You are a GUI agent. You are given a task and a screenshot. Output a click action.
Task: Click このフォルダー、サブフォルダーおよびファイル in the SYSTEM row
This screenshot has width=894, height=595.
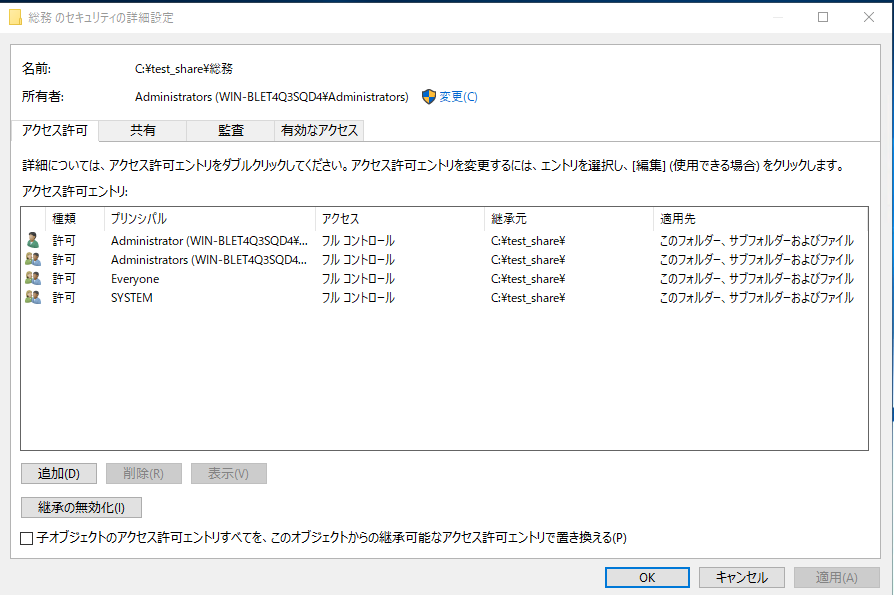coord(757,298)
